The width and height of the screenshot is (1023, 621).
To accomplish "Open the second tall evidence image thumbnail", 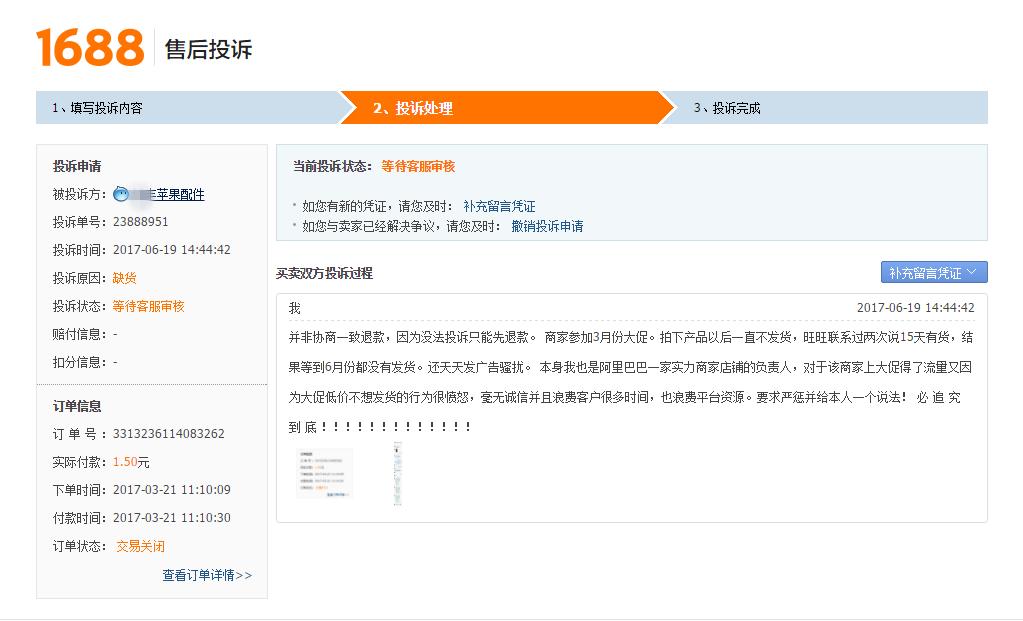I will coord(398,475).
